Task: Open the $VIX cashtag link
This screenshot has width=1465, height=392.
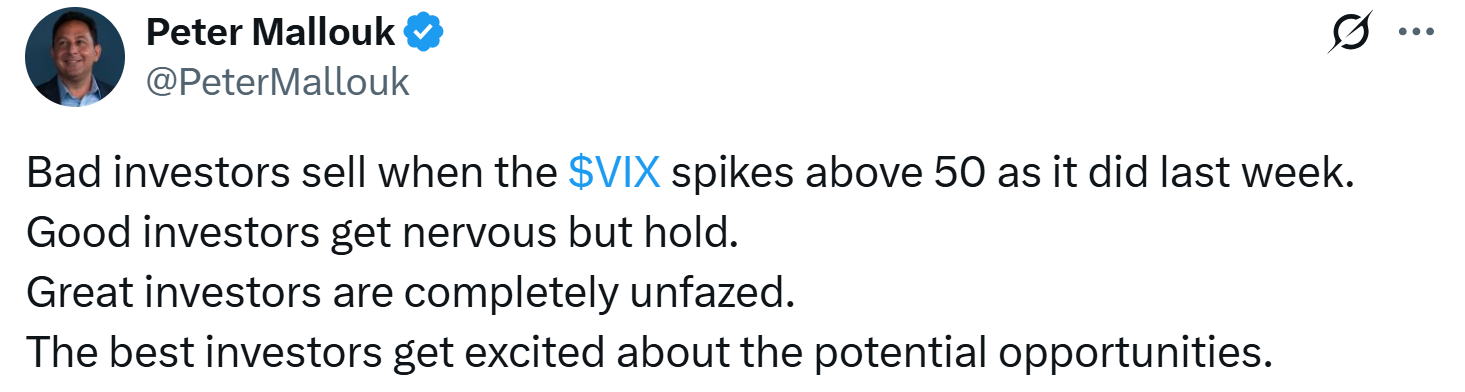Action: [x=614, y=175]
